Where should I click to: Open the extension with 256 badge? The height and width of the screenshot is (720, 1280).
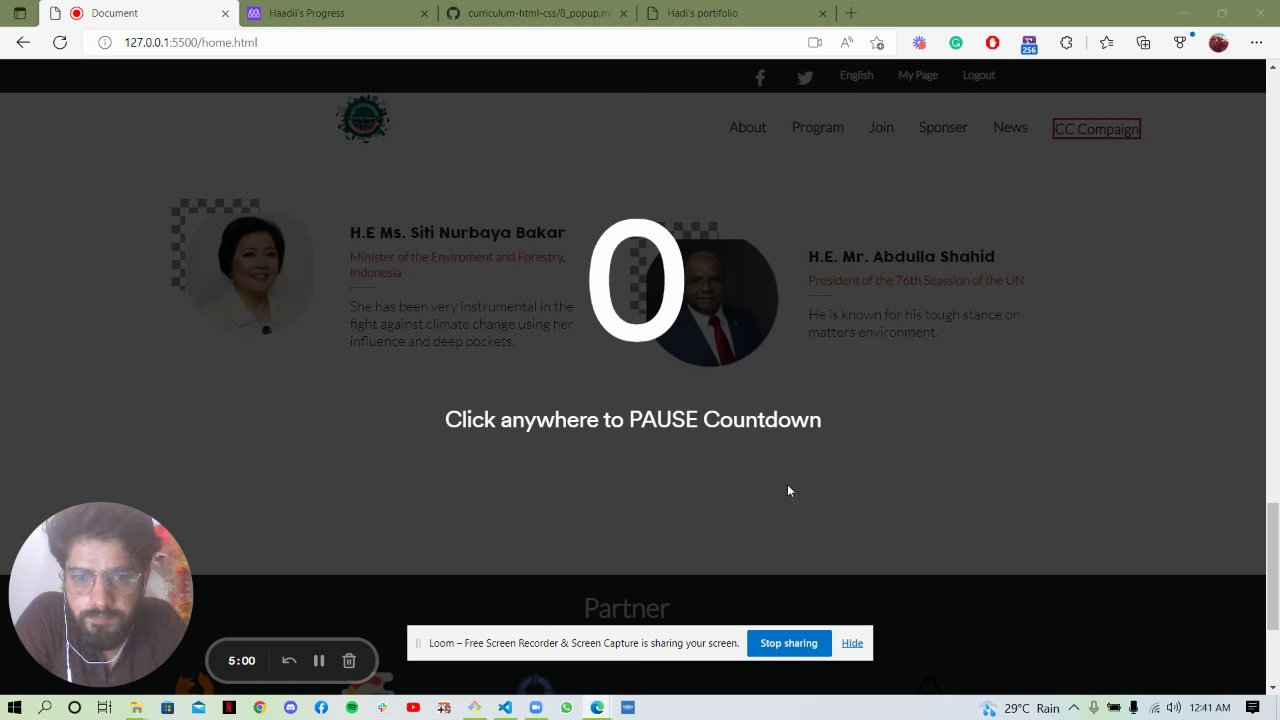click(x=1029, y=43)
